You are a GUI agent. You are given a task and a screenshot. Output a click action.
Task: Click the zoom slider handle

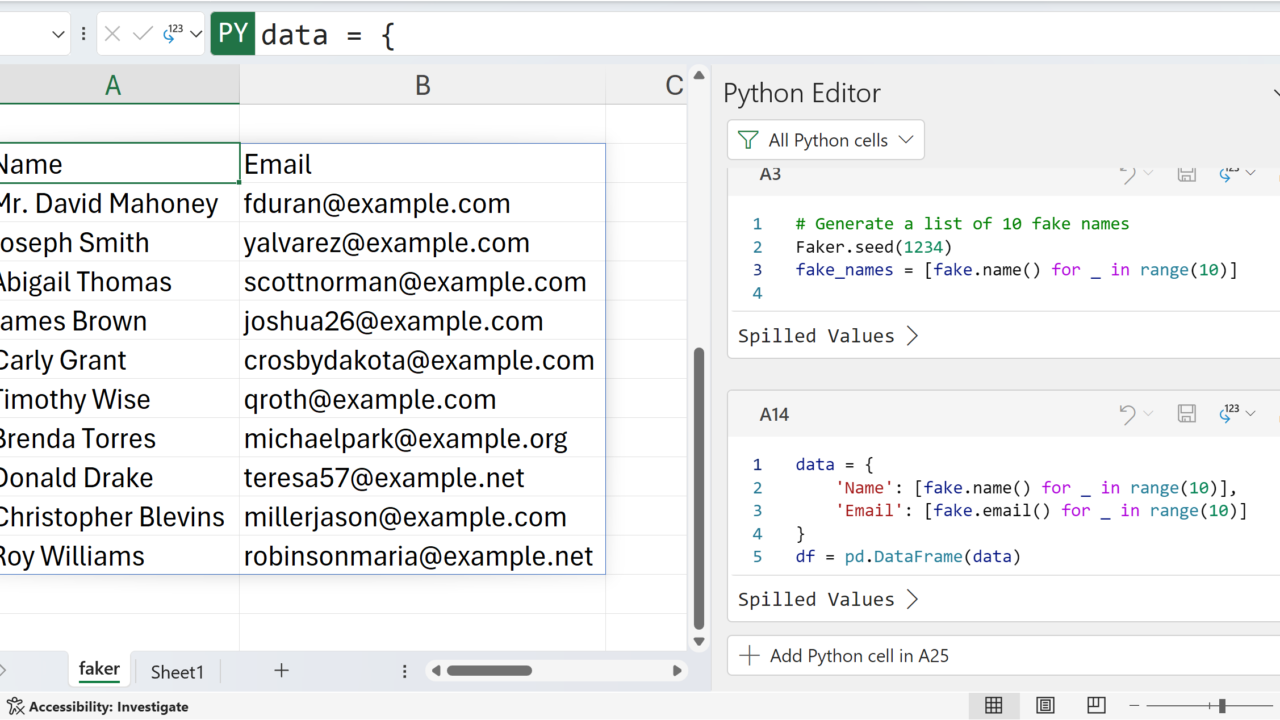[x=1222, y=706]
